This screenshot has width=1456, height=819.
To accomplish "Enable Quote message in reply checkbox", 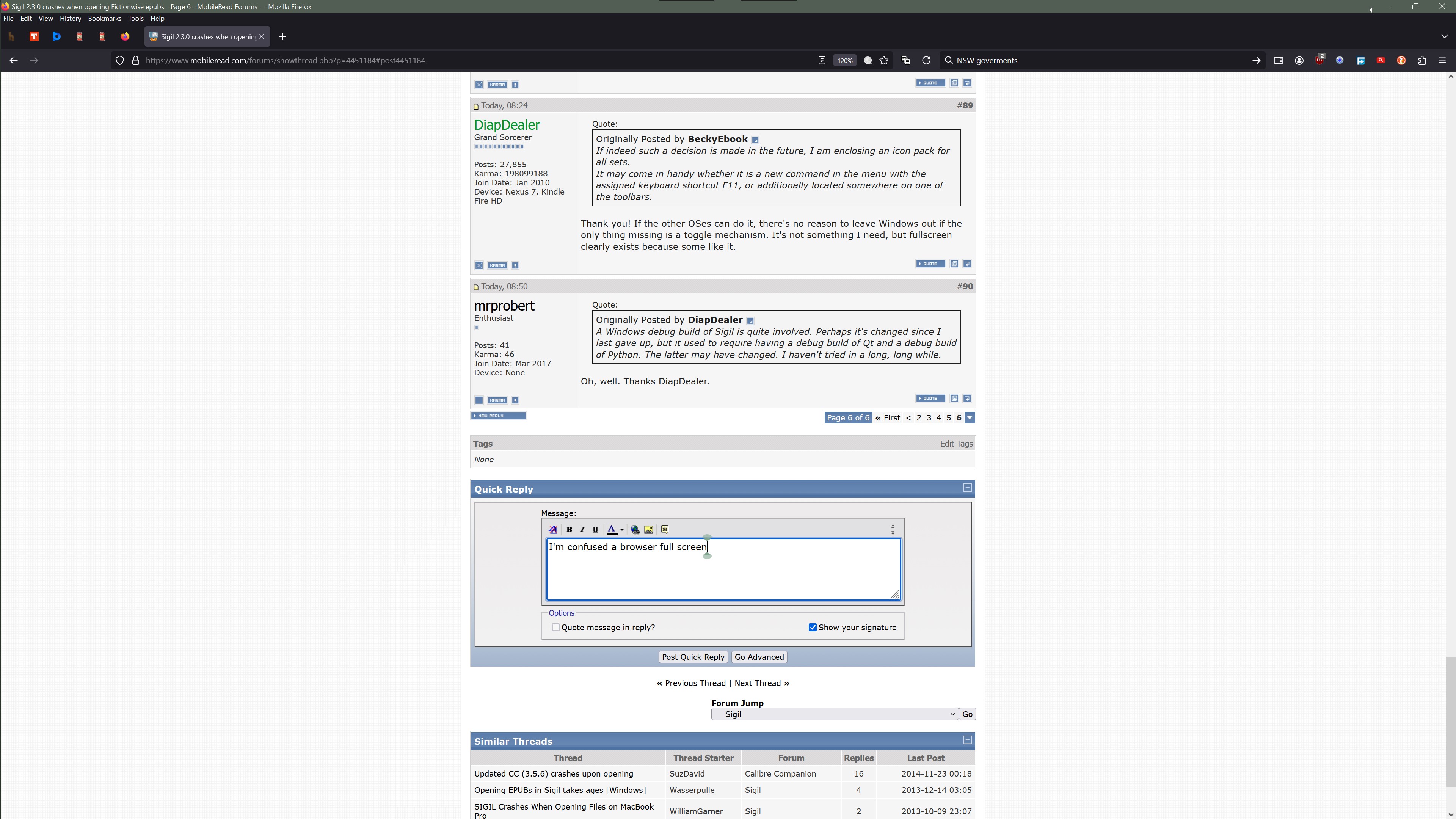I will 555,628.
